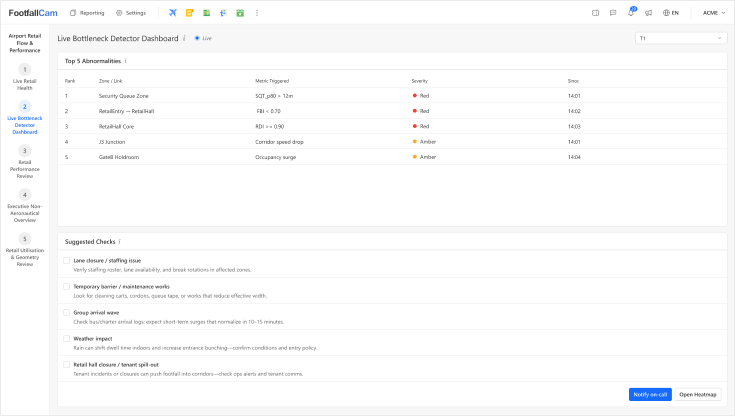The image size is (735, 416).
Task: Open the vertical three-dot more menu
Action: [x=257, y=13]
